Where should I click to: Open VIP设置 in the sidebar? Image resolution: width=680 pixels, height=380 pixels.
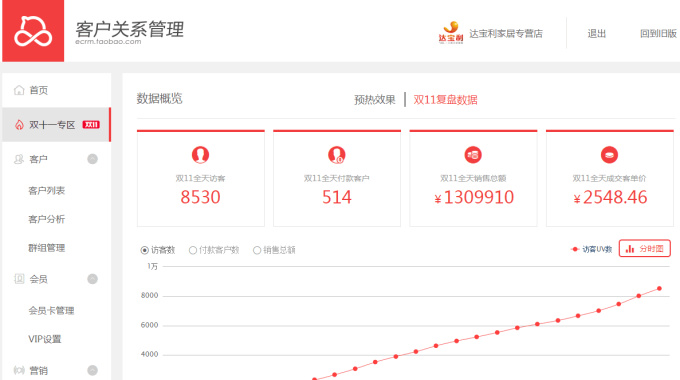pyautogui.click(x=45, y=339)
